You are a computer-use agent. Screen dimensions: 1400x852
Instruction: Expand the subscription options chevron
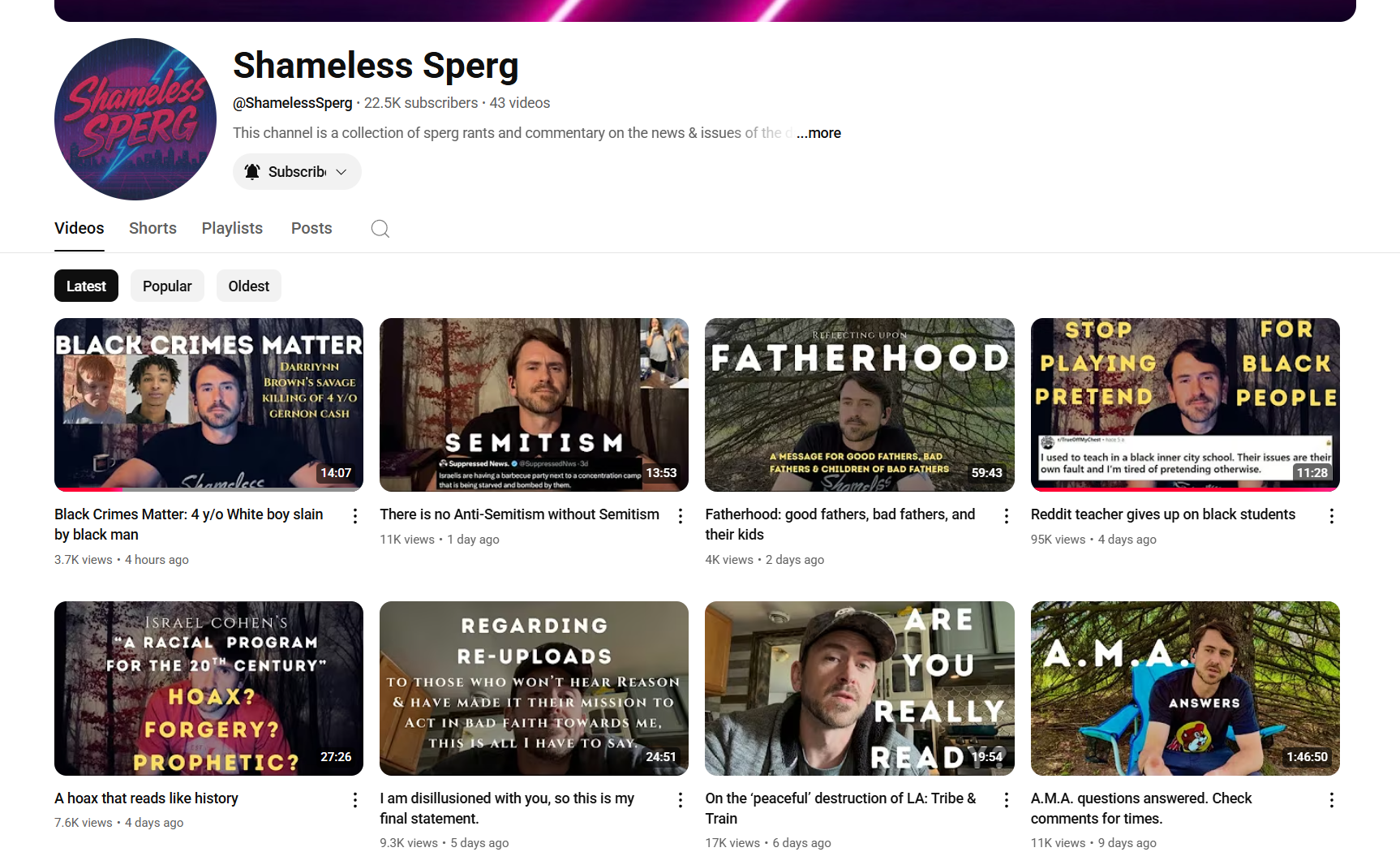pyautogui.click(x=341, y=172)
